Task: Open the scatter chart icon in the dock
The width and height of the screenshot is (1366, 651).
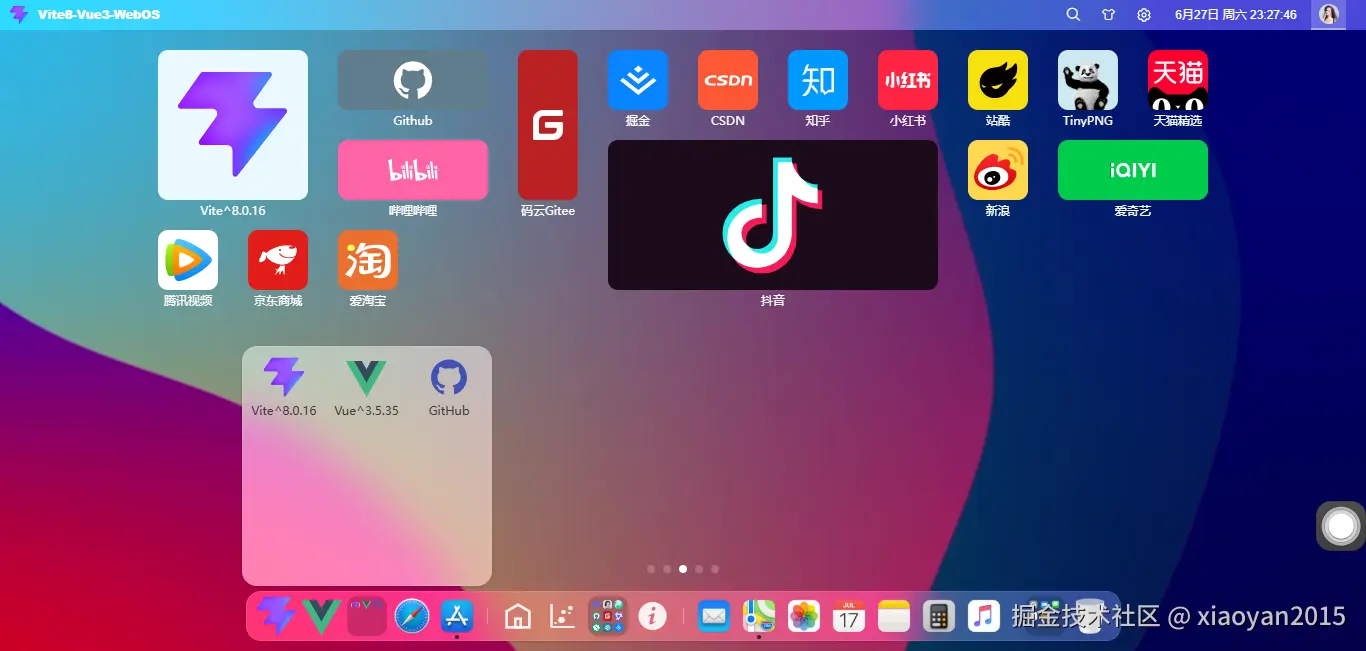Action: [562, 616]
